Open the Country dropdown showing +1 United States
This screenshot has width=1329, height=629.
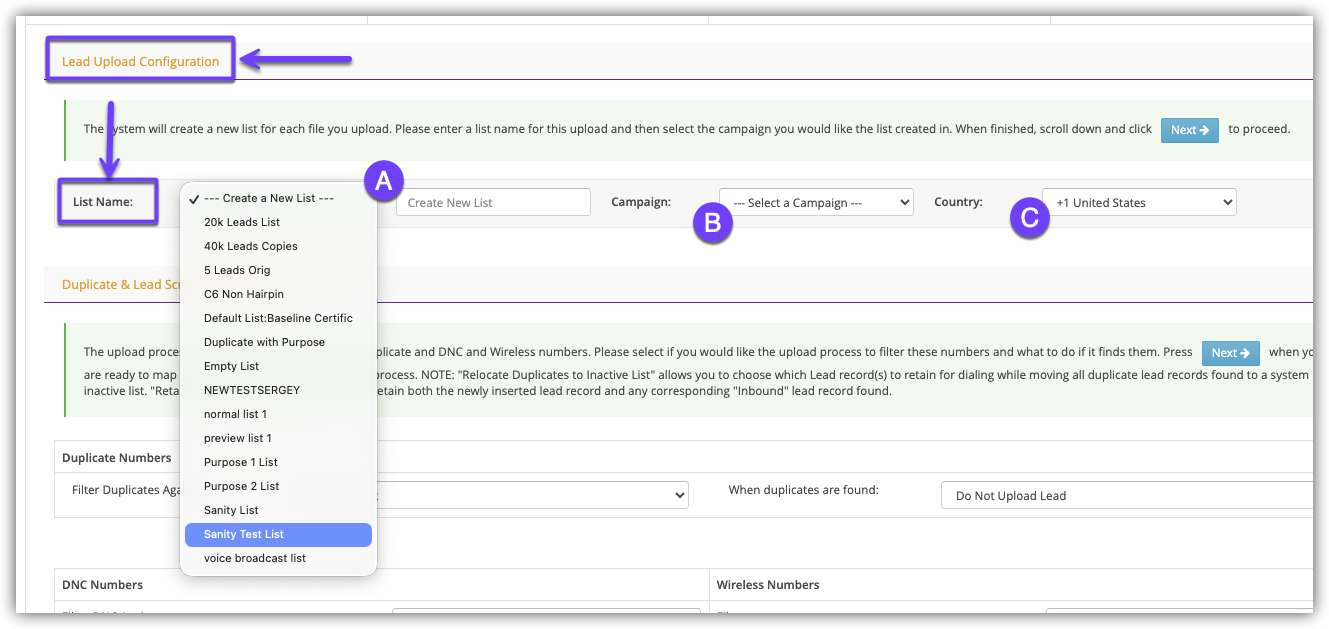(1139, 203)
